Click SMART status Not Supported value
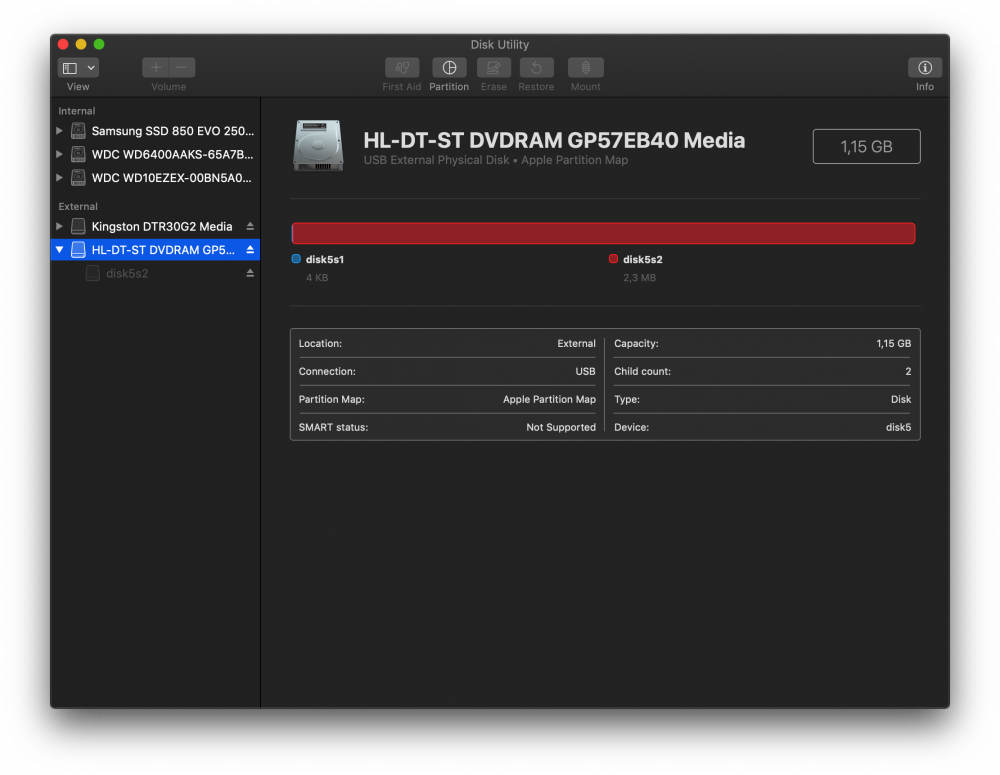This screenshot has height=775, width=1000. click(561, 427)
